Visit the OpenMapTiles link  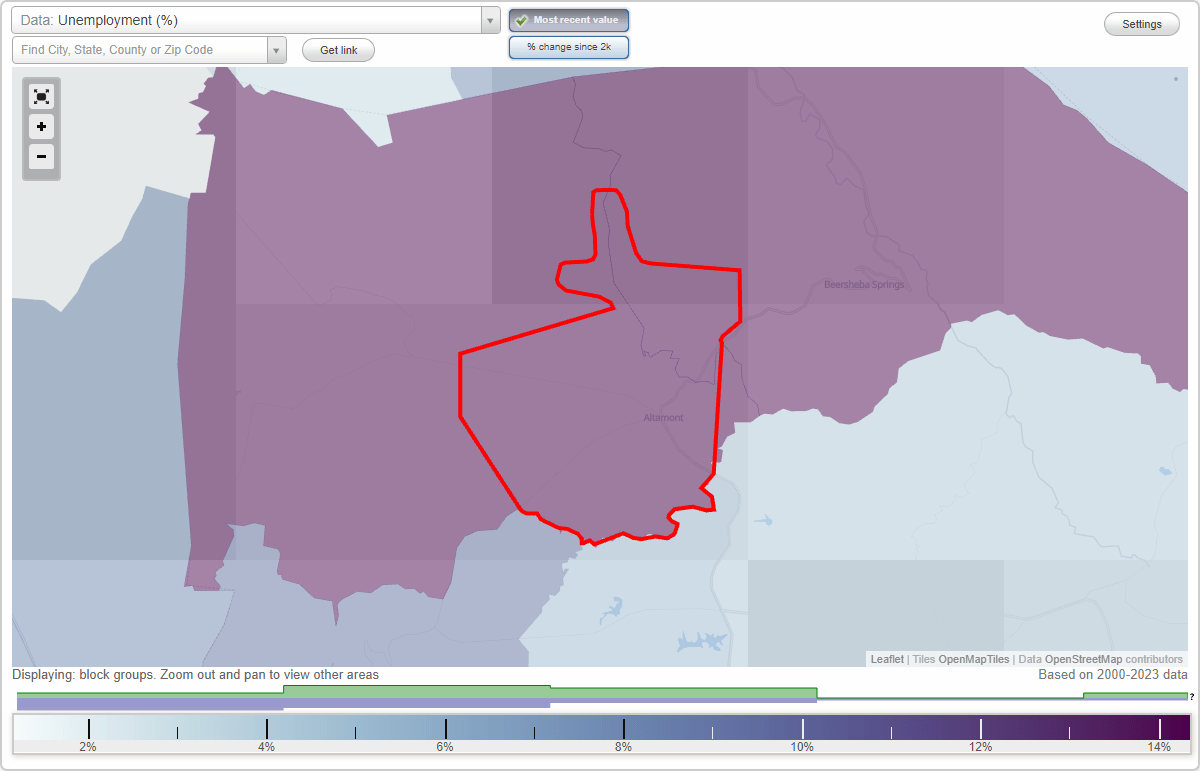click(x=974, y=659)
